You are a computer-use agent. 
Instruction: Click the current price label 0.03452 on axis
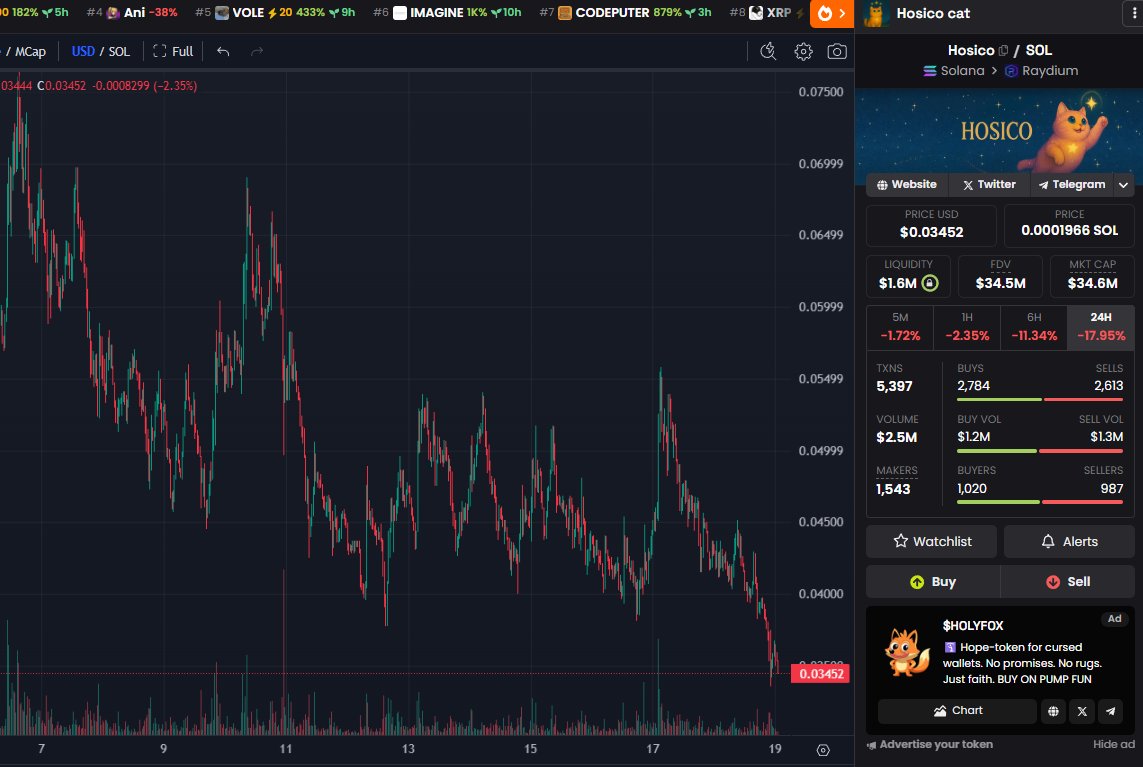click(x=821, y=674)
